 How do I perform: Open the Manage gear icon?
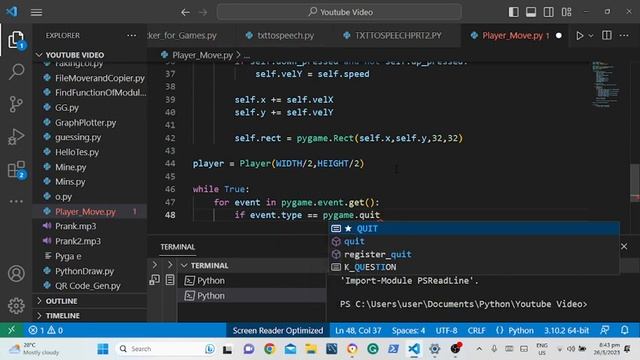coord(16,305)
